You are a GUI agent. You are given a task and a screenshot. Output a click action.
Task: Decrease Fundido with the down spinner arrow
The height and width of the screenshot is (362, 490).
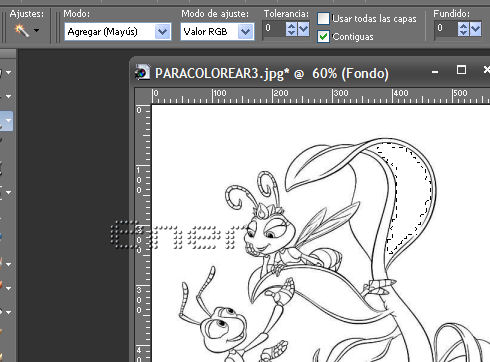(463, 33)
